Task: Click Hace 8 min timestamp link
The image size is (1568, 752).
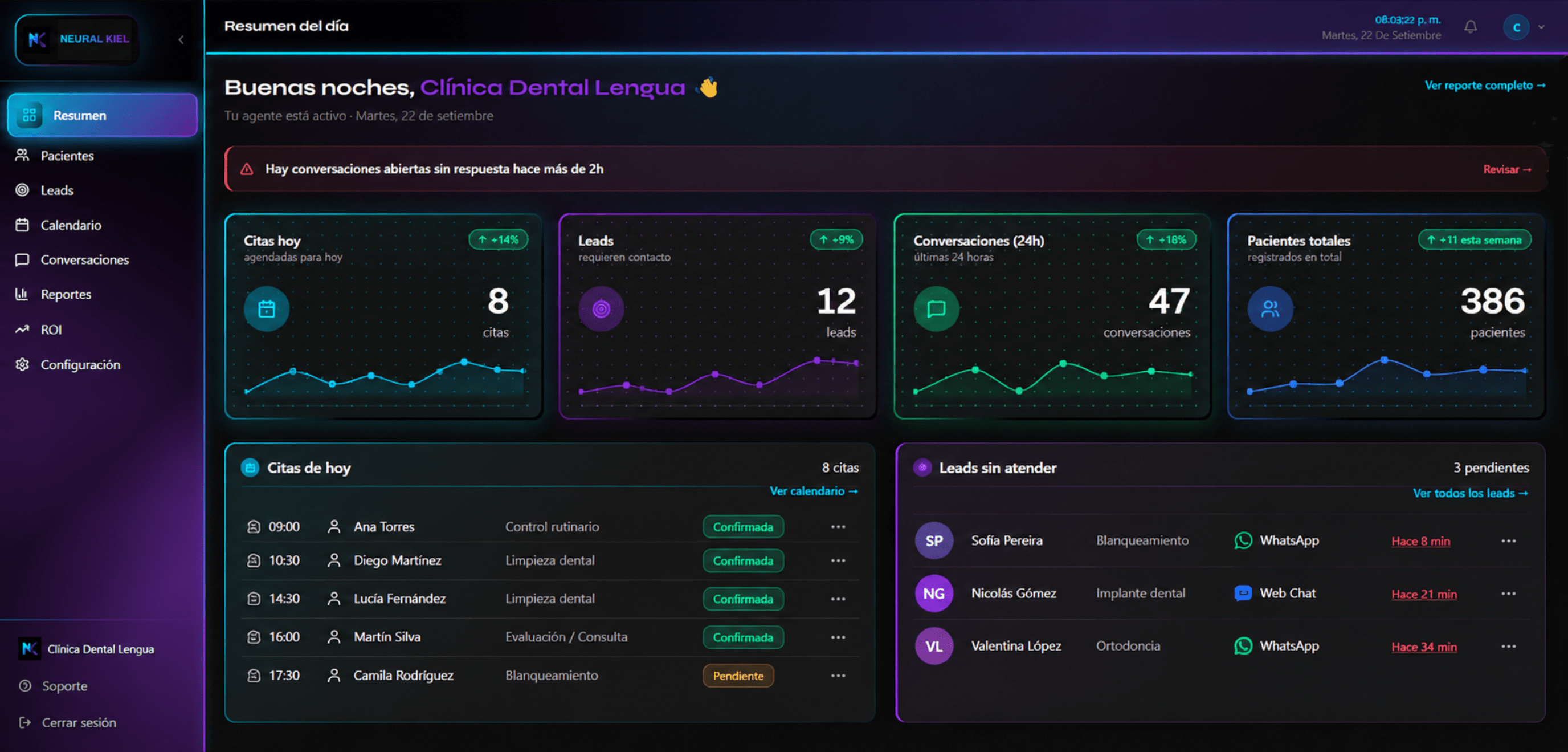Action: point(1420,541)
